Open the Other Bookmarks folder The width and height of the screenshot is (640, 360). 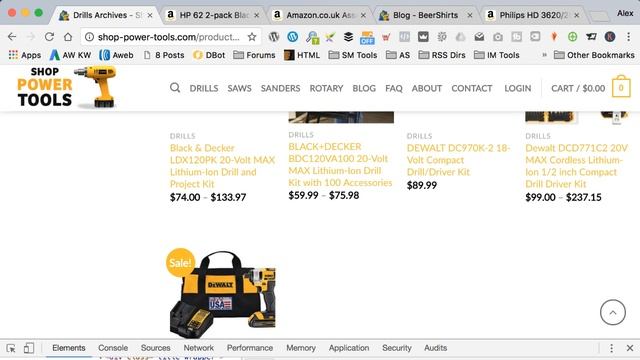point(594,55)
